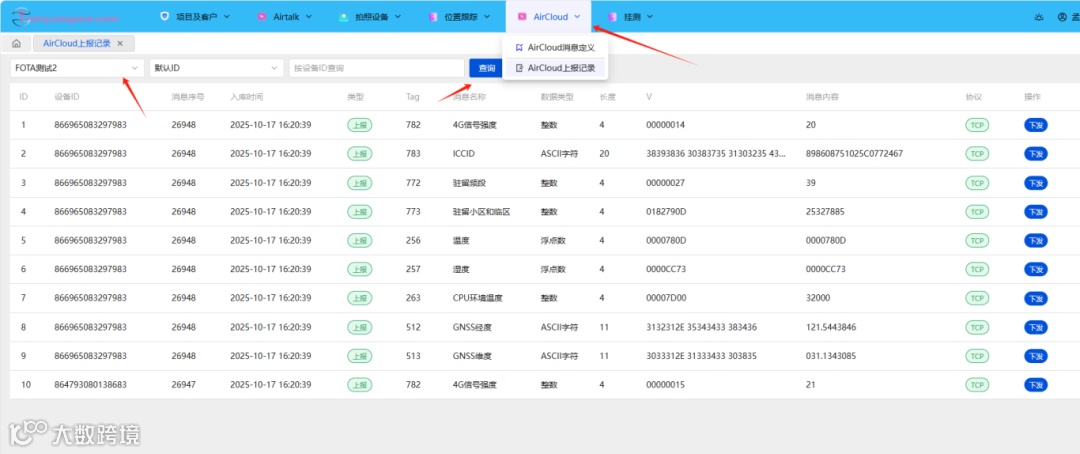Image resolution: width=1080 pixels, height=454 pixels.
Task: Click the 操作 column header
Action: pos(1032,97)
